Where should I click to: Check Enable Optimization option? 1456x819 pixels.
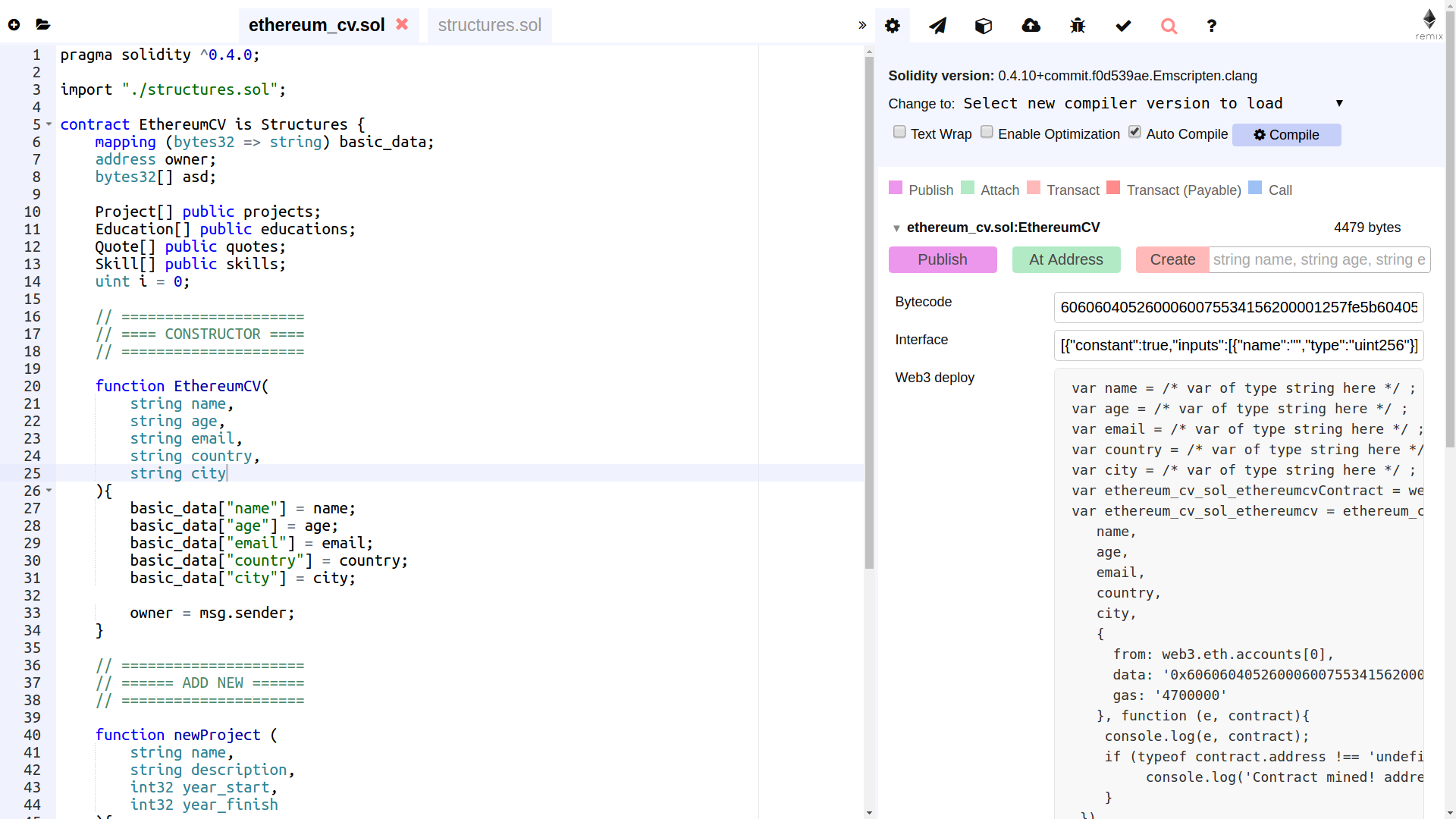(x=987, y=132)
